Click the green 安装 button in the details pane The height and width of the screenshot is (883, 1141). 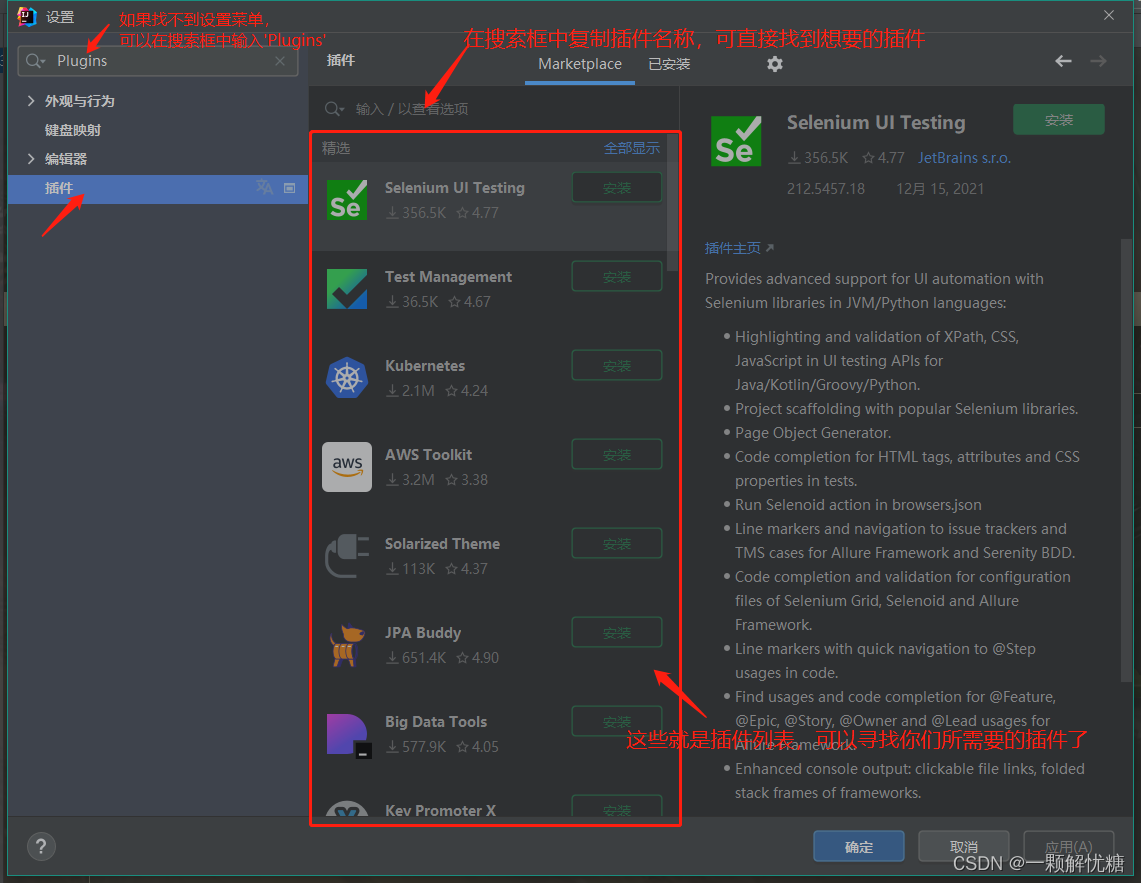(x=1059, y=119)
